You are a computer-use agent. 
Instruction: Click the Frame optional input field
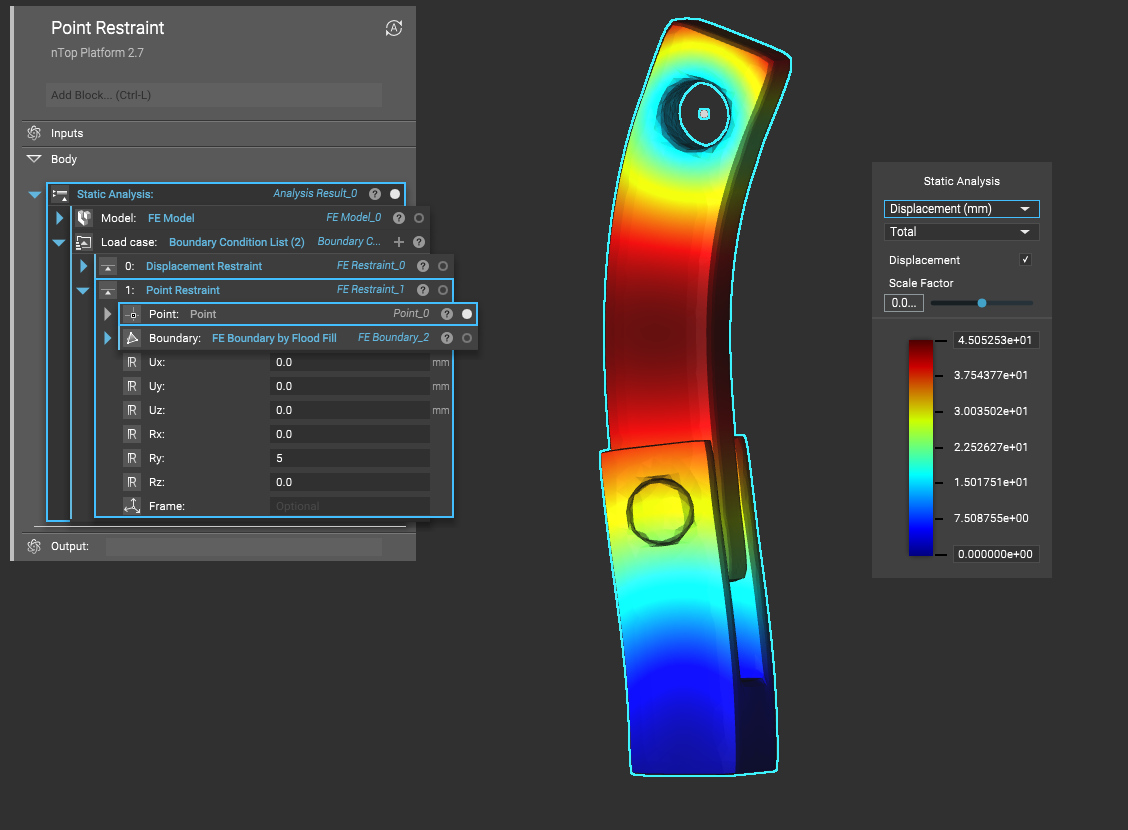pos(350,506)
